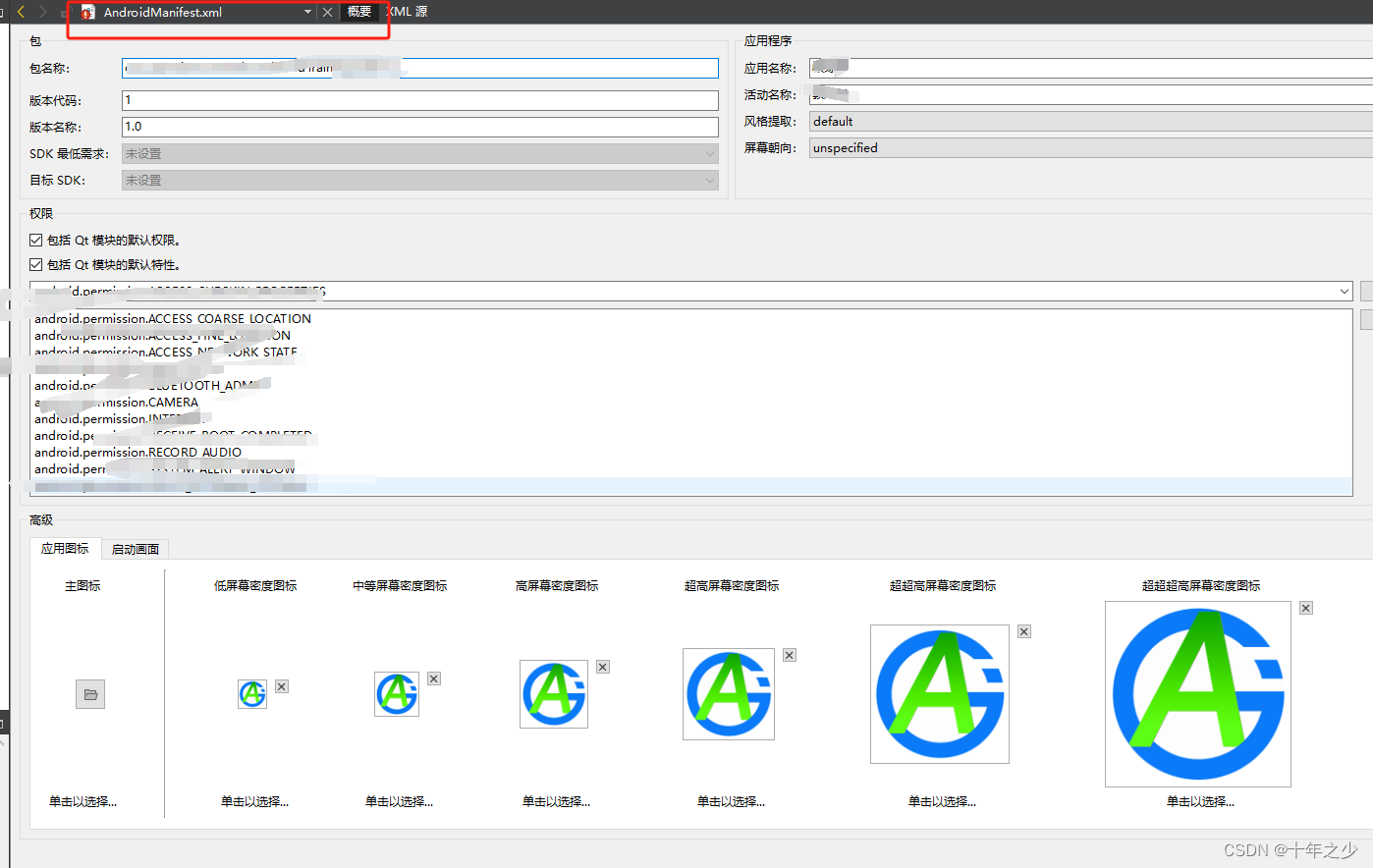Click 单击以选择 under 高屏幕密度图标
Viewport: 1373px width, 868px height.
click(x=556, y=801)
